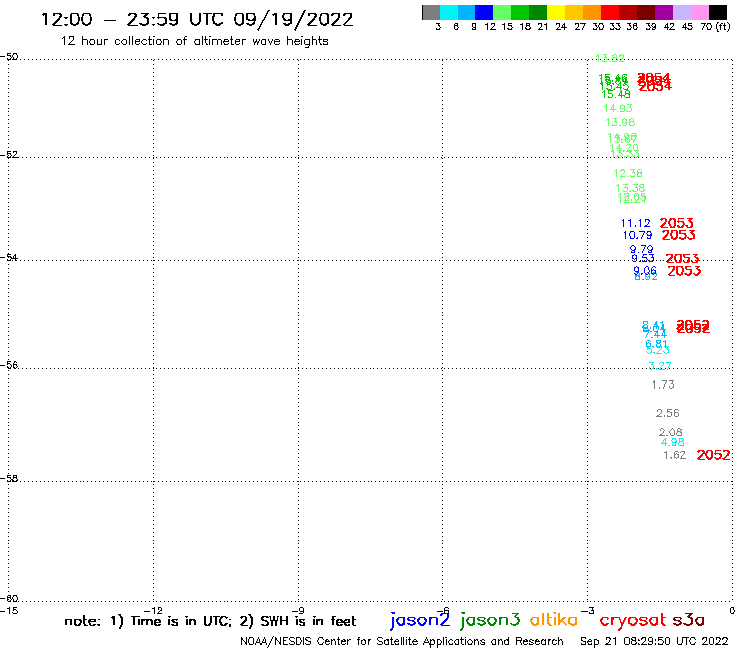
Task: Click the -56 latitude axis label
Action: pos(9,365)
